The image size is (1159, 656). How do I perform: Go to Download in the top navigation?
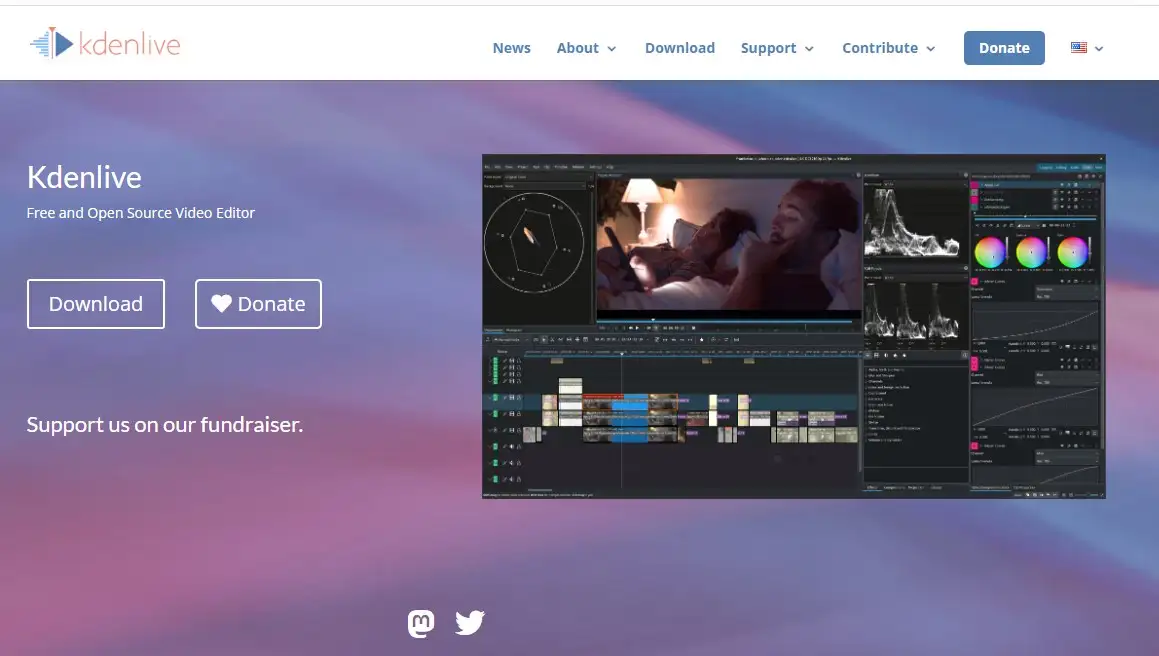coord(679,48)
